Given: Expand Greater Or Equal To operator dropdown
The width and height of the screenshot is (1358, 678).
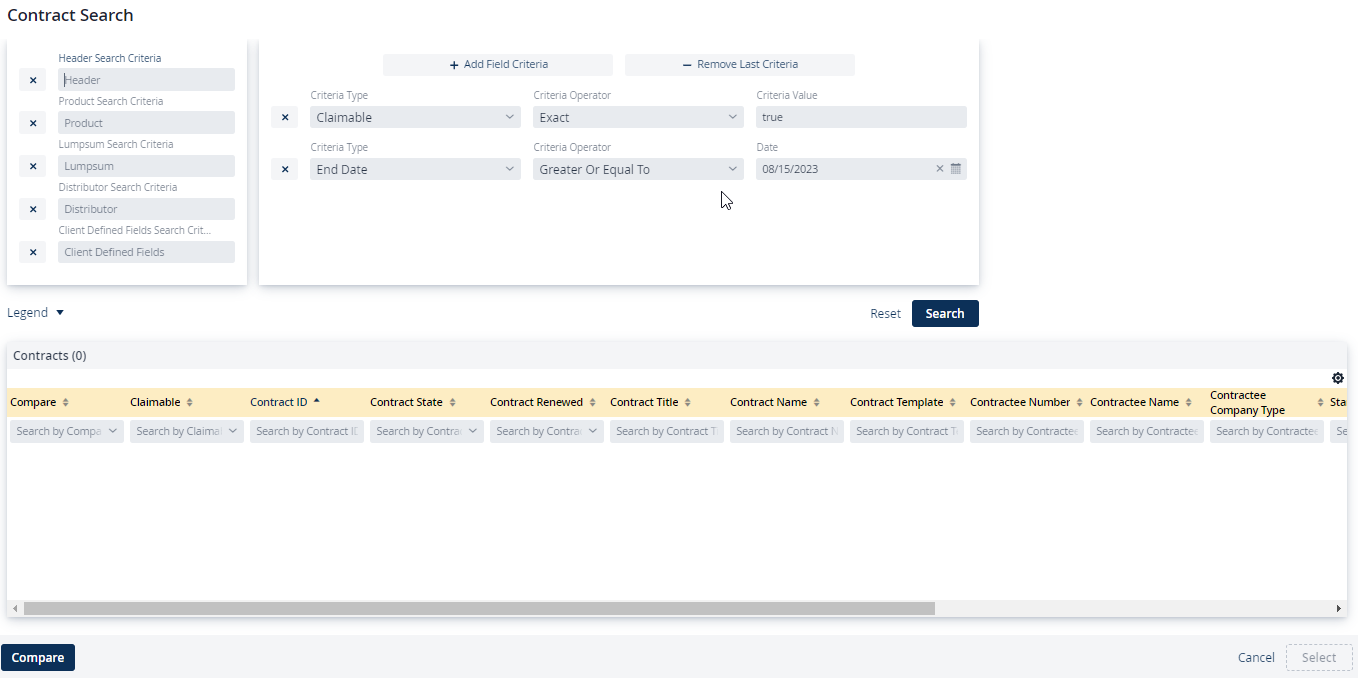Looking at the screenshot, I should point(637,169).
